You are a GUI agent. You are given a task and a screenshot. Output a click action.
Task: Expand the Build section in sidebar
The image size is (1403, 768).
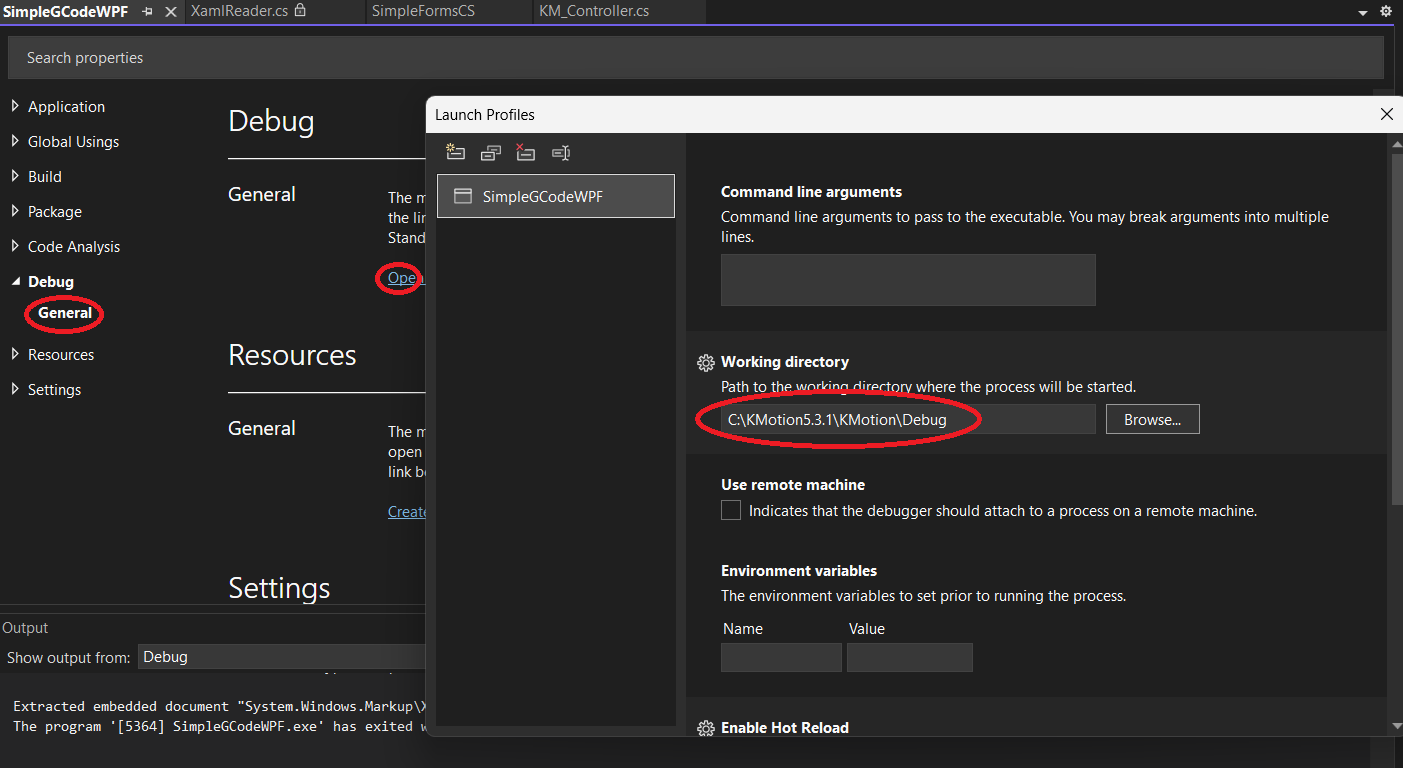15,177
